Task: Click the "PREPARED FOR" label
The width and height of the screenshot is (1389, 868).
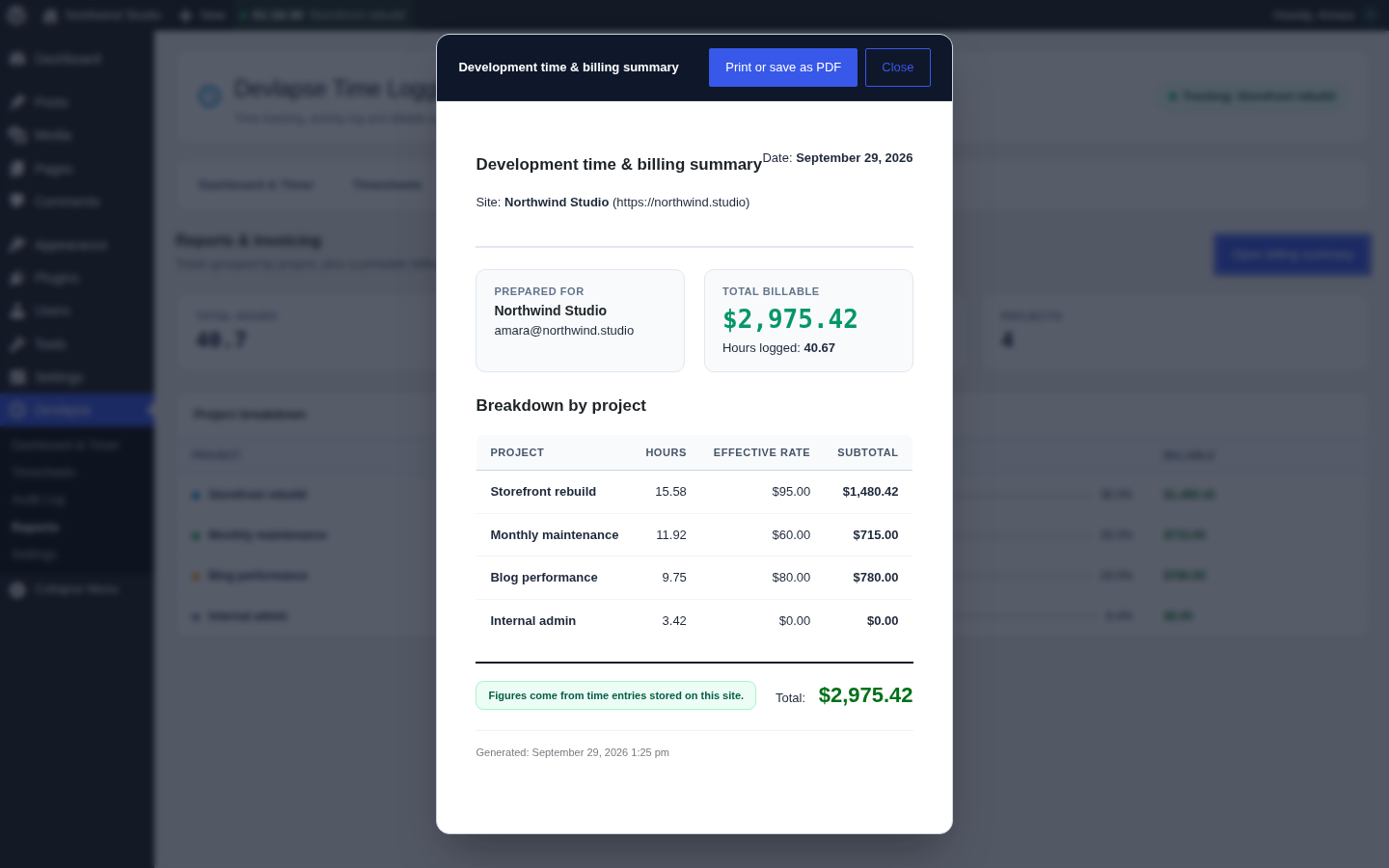Action: pyautogui.click(x=539, y=291)
